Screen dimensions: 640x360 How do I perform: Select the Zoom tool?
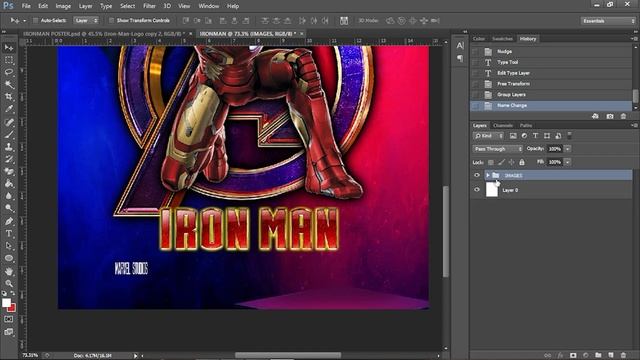(x=9, y=283)
